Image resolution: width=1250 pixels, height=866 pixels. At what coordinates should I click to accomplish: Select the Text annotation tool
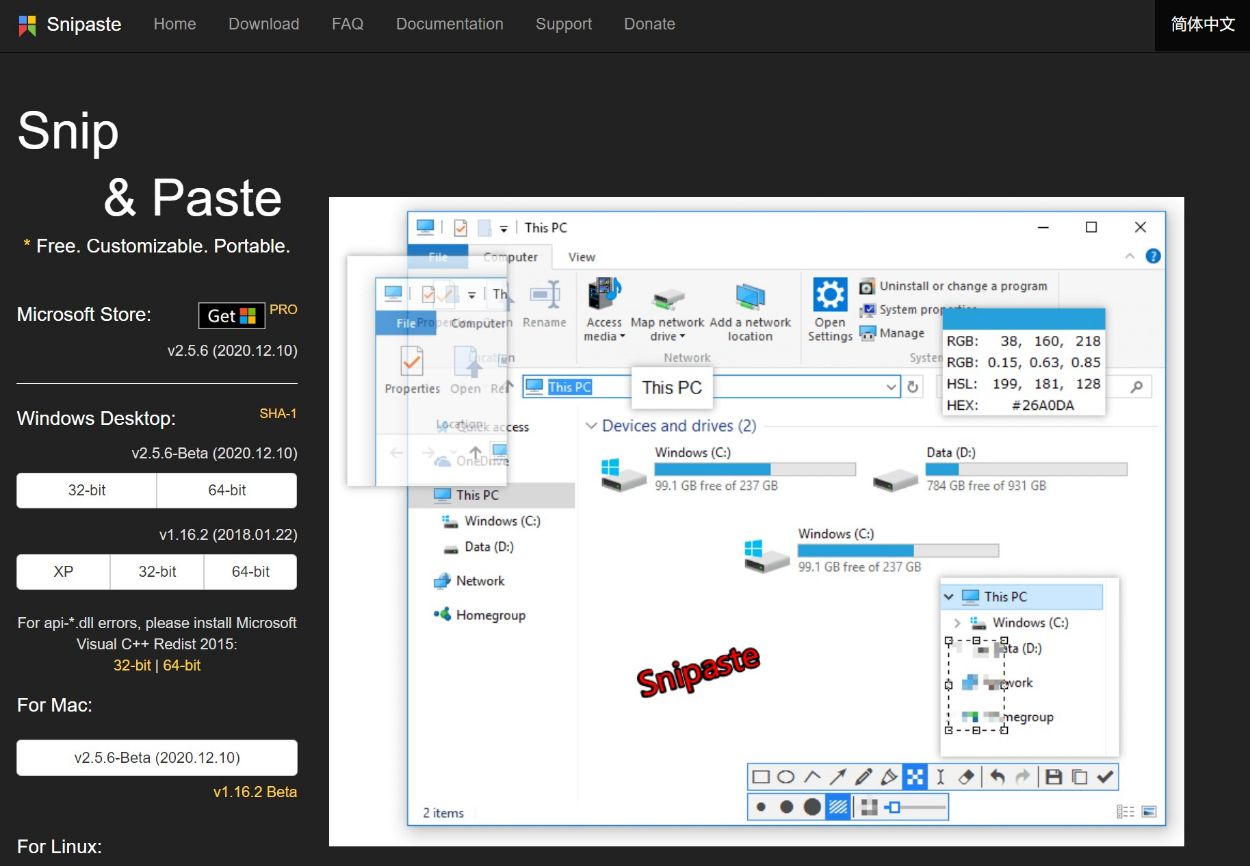coord(940,777)
